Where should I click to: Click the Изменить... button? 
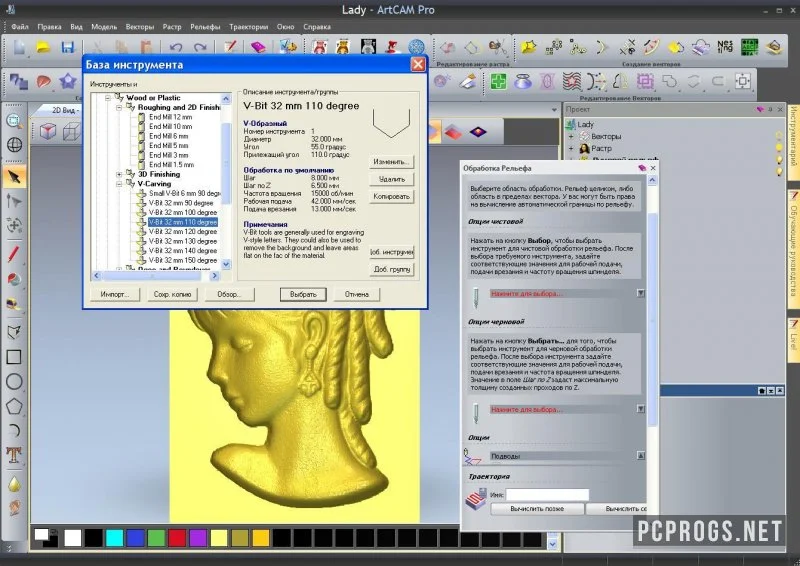(391, 162)
